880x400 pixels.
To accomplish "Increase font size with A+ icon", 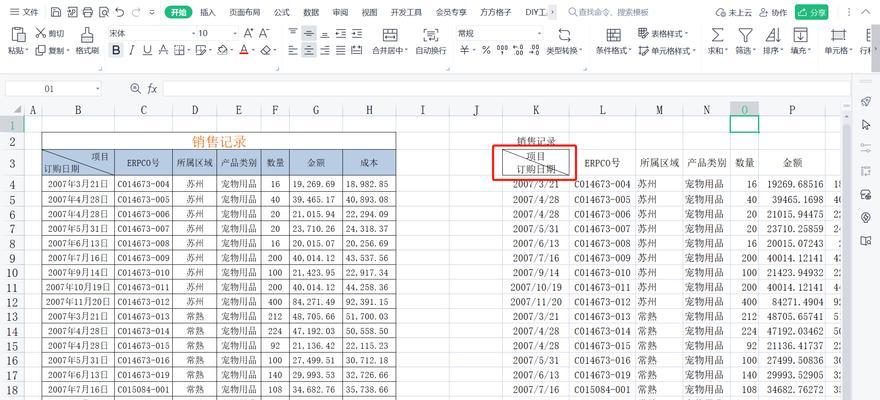I will pos(249,34).
